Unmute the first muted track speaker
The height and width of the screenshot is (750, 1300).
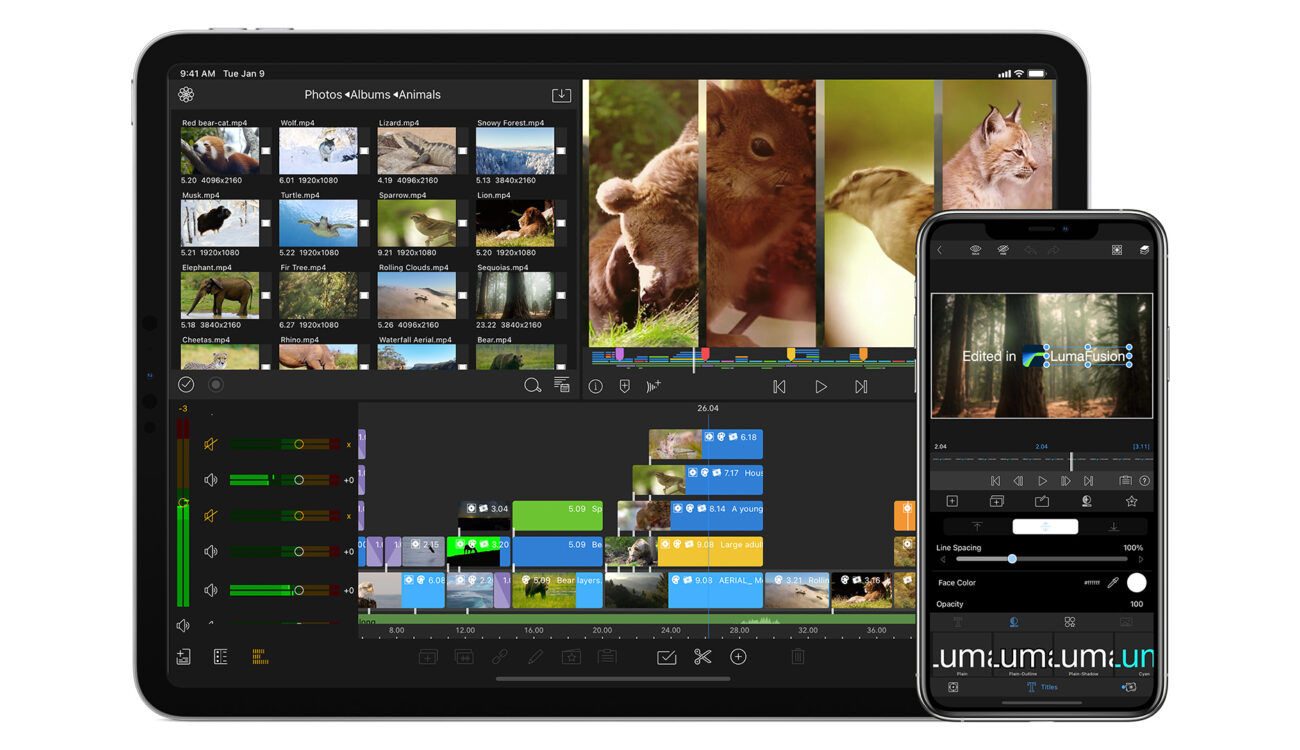tap(210, 444)
